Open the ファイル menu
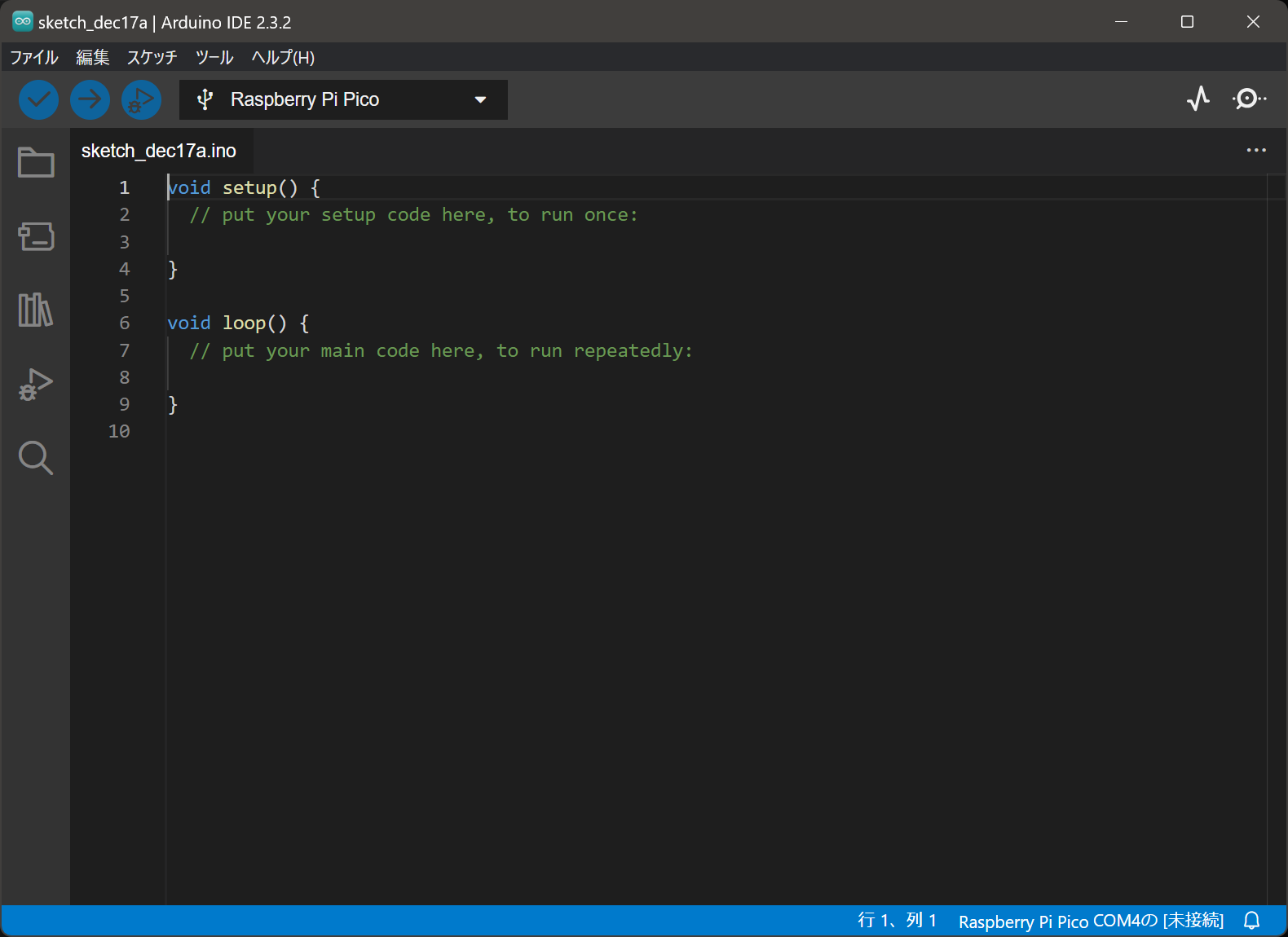This screenshot has width=1288, height=937. coord(34,57)
